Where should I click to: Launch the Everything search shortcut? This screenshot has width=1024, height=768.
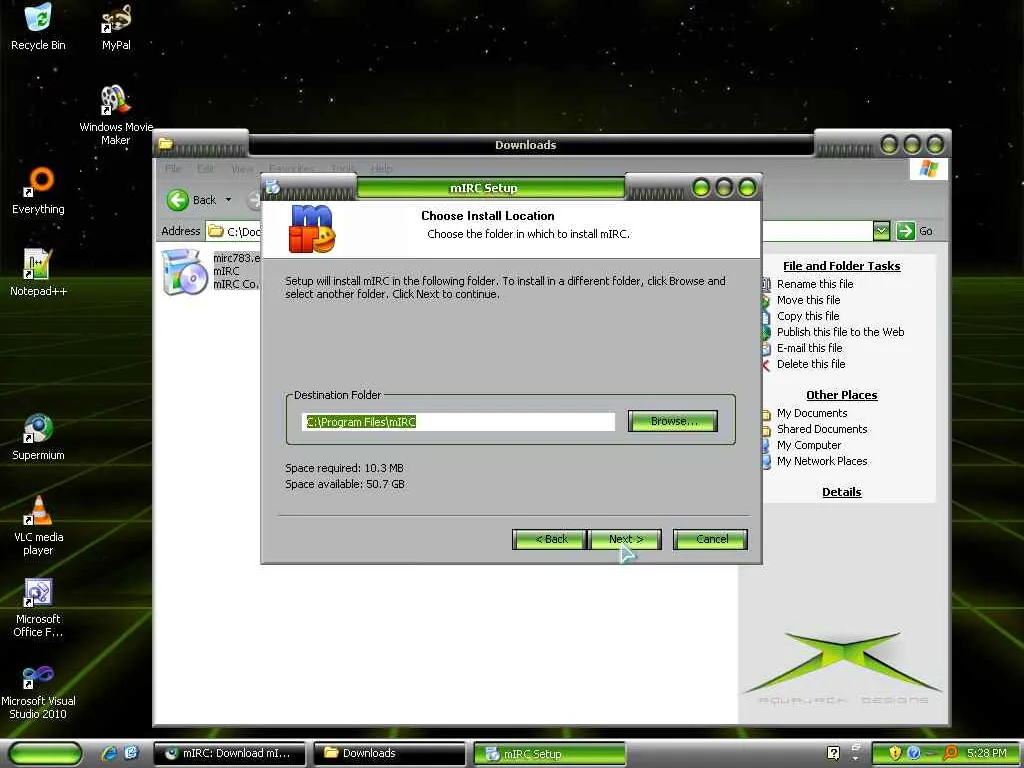(x=39, y=191)
